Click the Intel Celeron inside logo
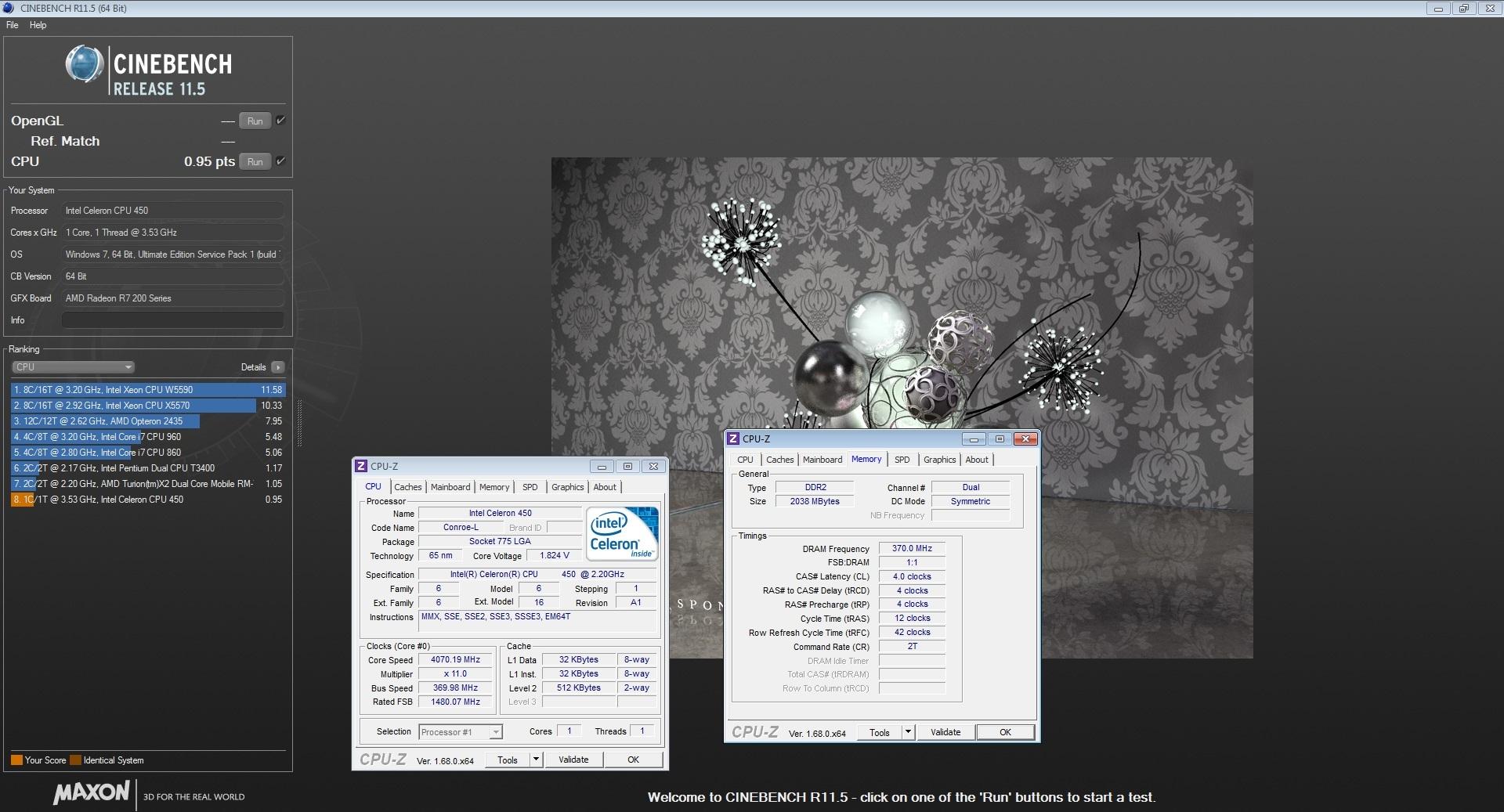 click(622, 534)
